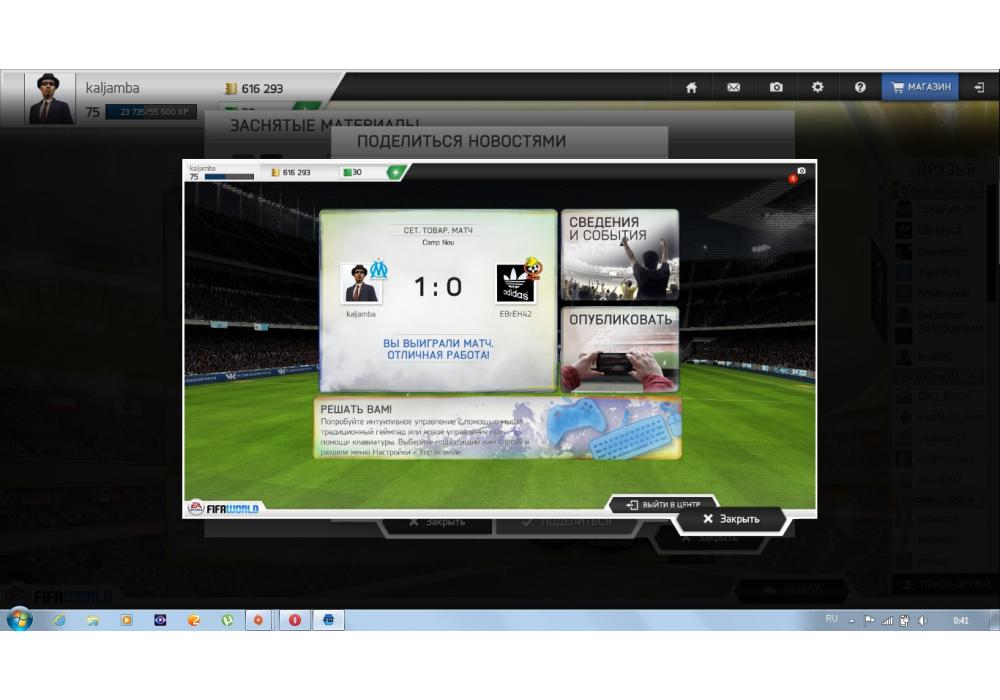Show hidden tray icons arrow
Image resolution: width=1000 pixels, height=700 pixels.
[x=851, y=620]
